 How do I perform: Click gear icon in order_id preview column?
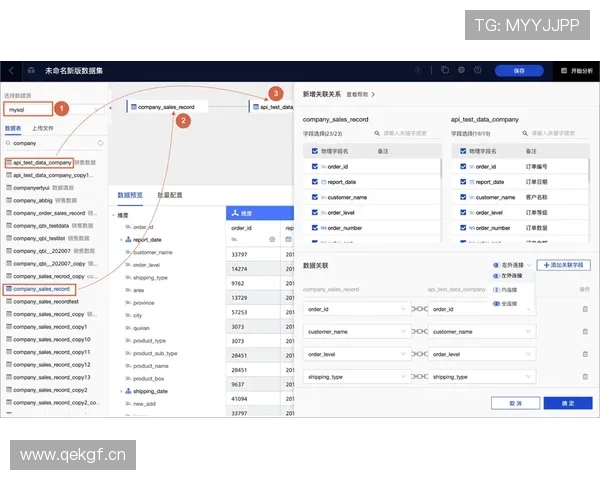tap(271, 240)
